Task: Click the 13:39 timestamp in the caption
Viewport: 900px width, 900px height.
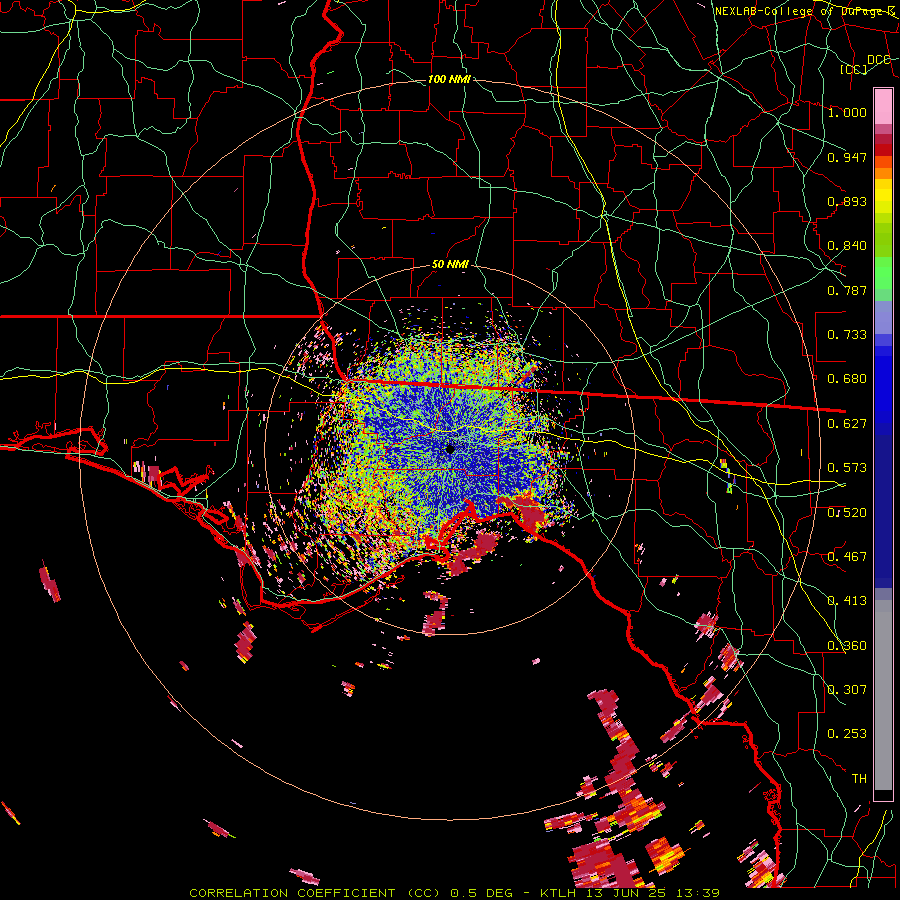Action: 699,893
